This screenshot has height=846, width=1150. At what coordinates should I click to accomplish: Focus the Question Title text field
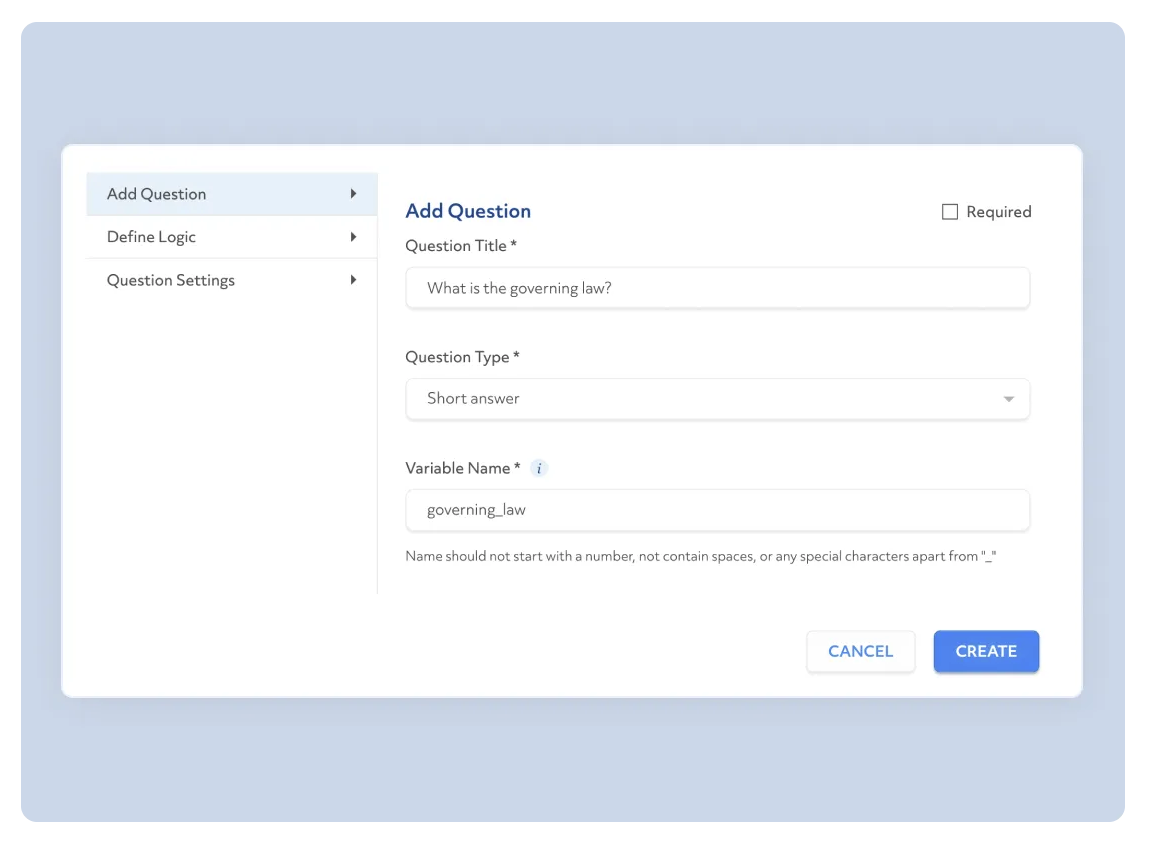pos(716,288)
